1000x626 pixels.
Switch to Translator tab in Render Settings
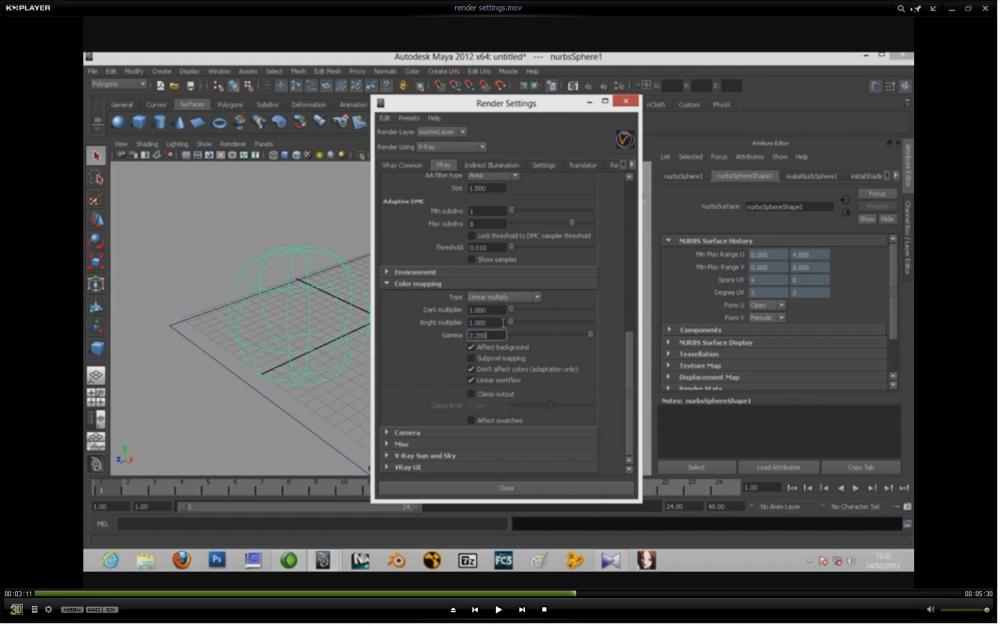click(582, 165)
